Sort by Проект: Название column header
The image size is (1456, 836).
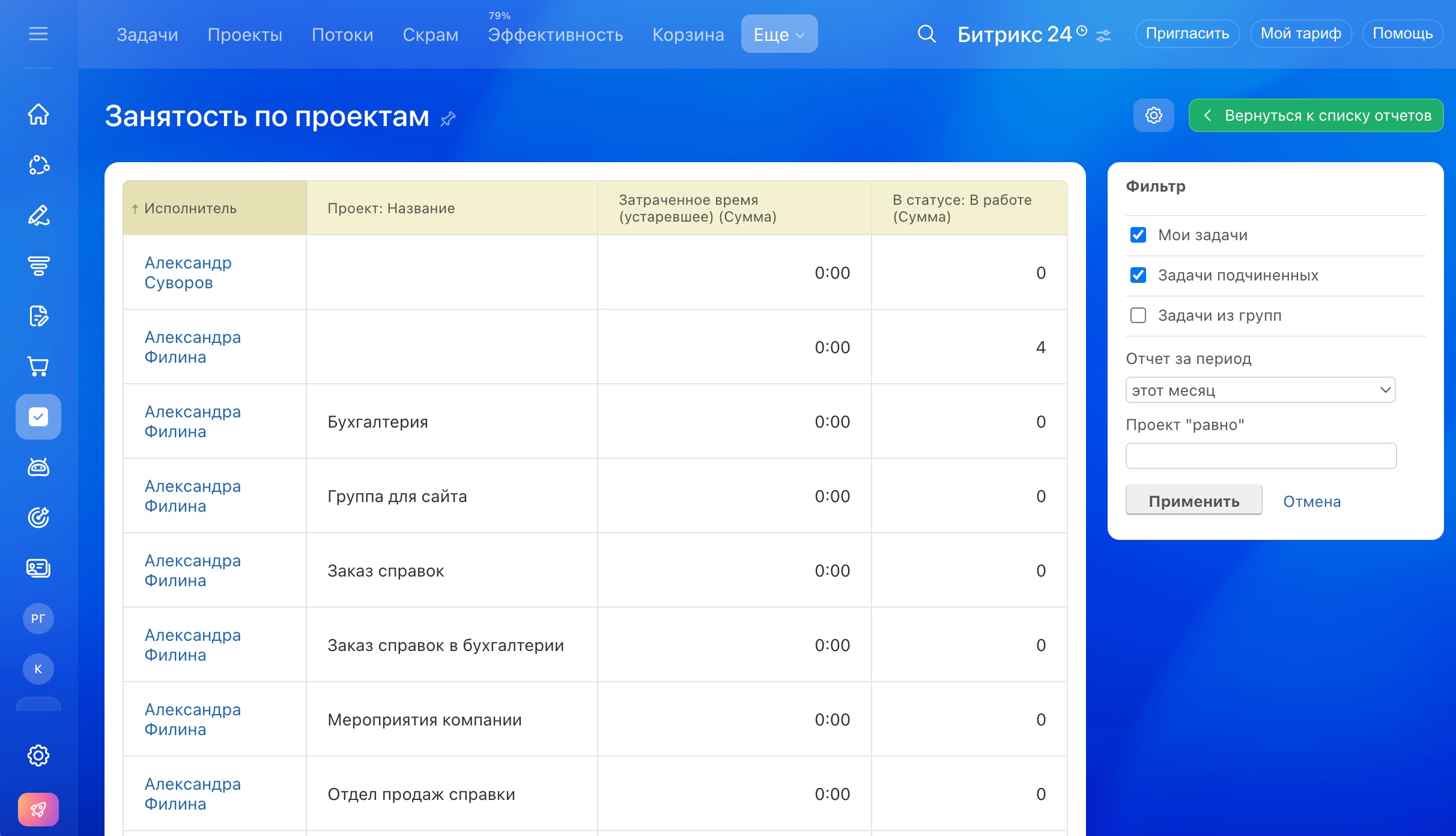tap(452, 208)
